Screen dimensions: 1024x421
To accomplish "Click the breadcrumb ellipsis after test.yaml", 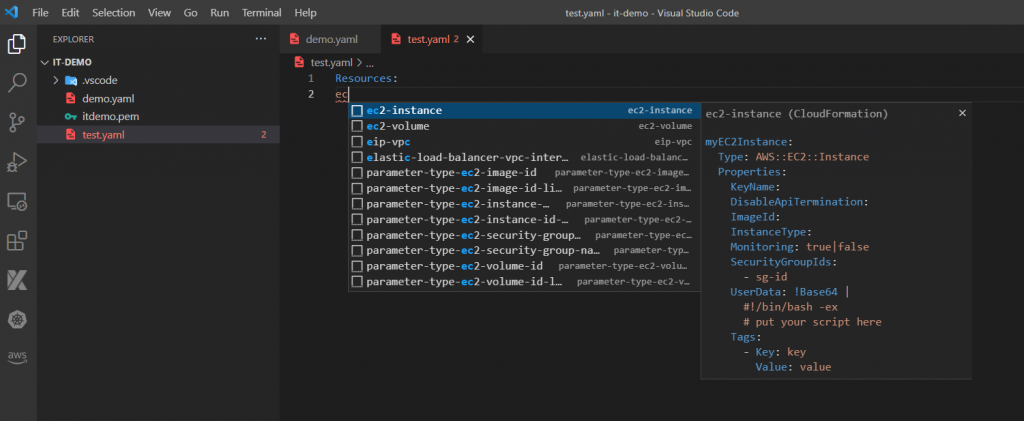I will pos(370,63).
